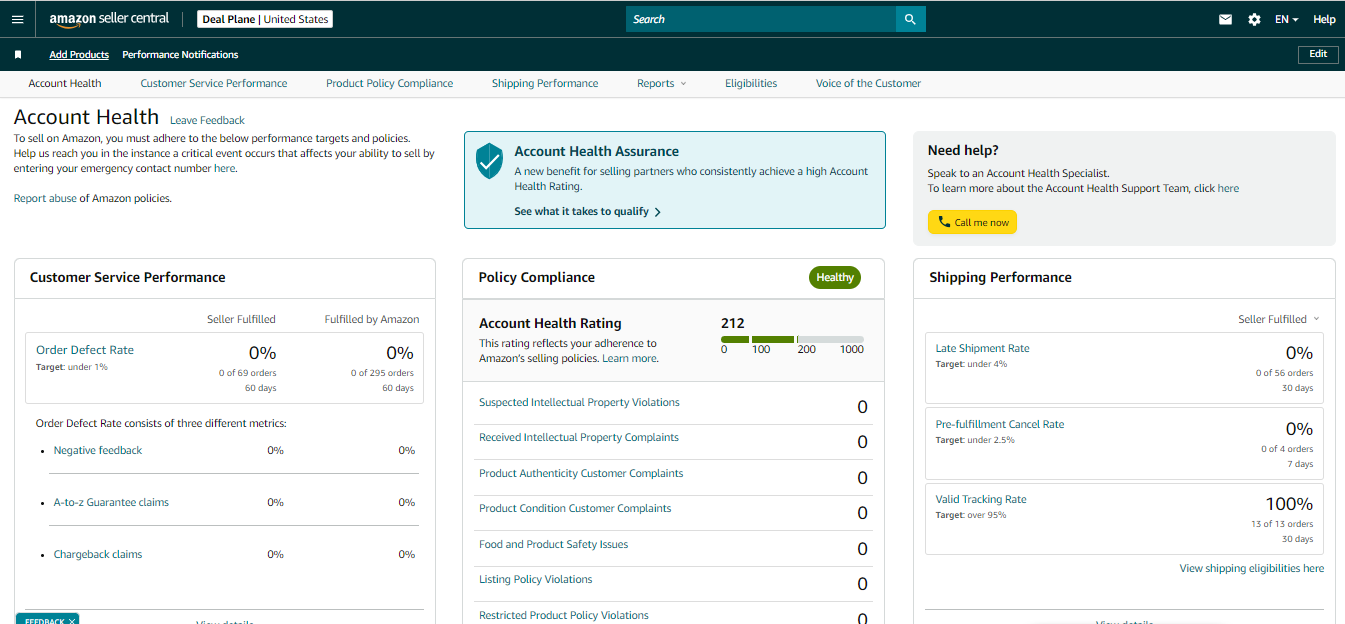Click the search magnifier button
This screenshot has height=624, width=1345.
tap(910, 19)
